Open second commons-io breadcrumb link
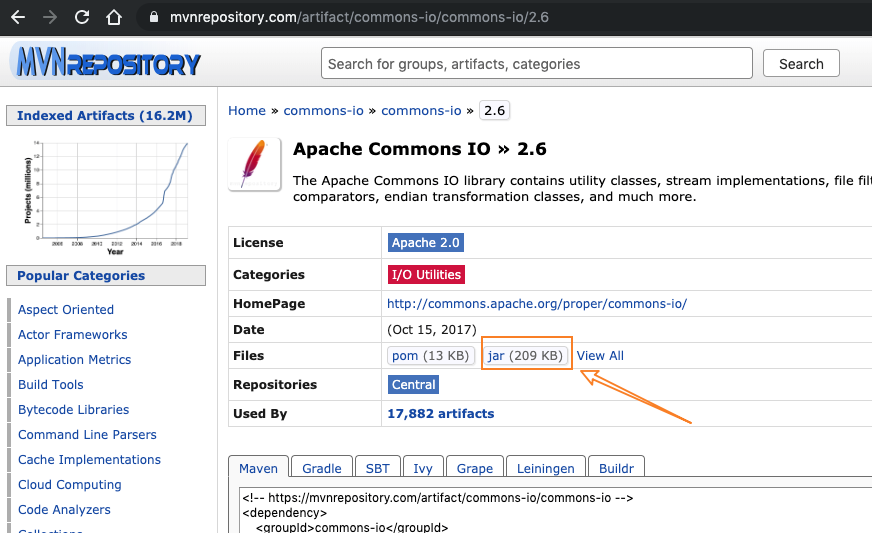Image resolution: width=872 pixels, height=533 pixels. pos(421,111)
